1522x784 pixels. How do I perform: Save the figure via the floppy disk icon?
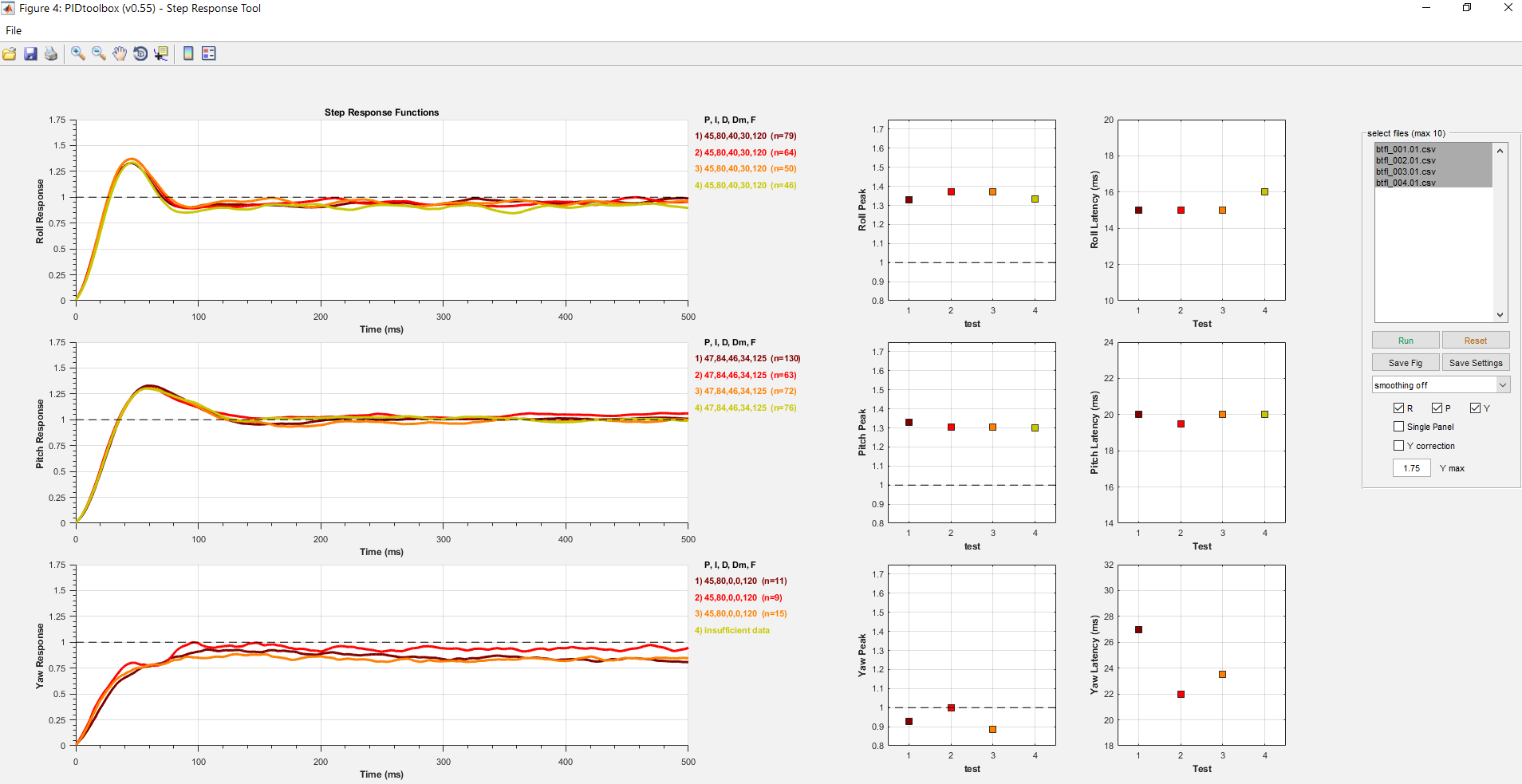[30, 53]
